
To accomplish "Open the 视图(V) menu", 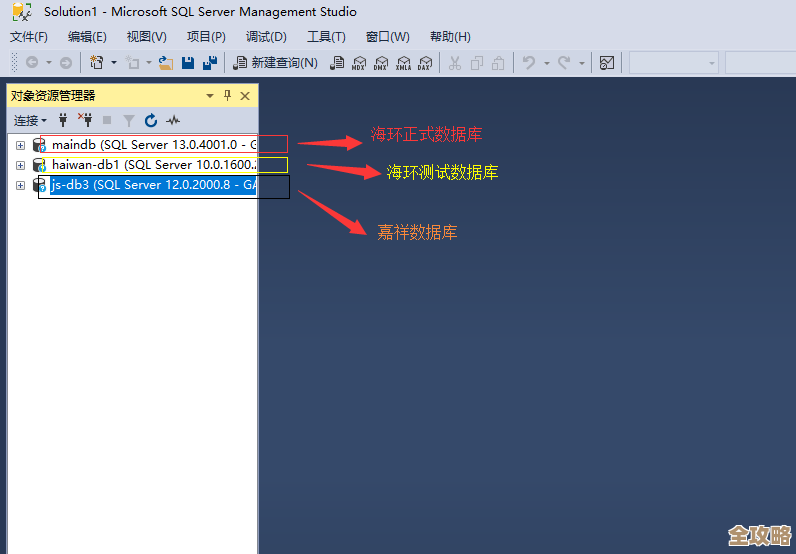I will point(147,37).
